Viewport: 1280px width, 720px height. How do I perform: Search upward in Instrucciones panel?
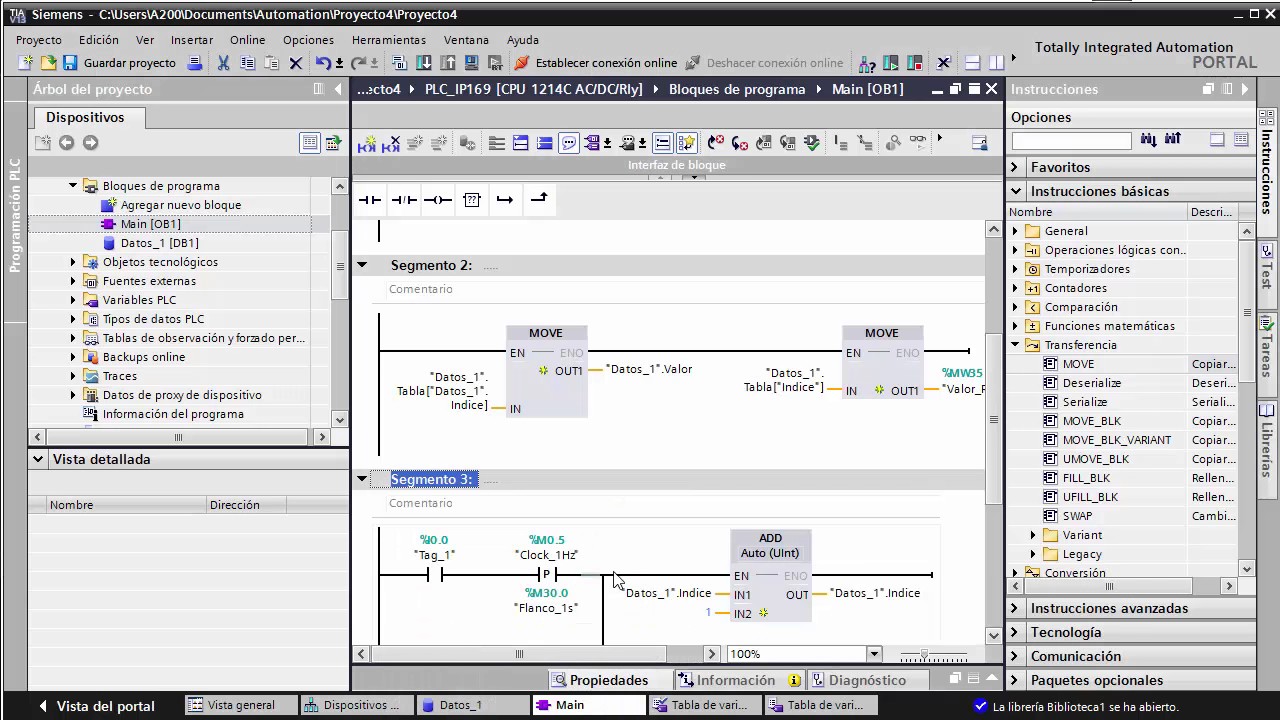[1172, 140]
